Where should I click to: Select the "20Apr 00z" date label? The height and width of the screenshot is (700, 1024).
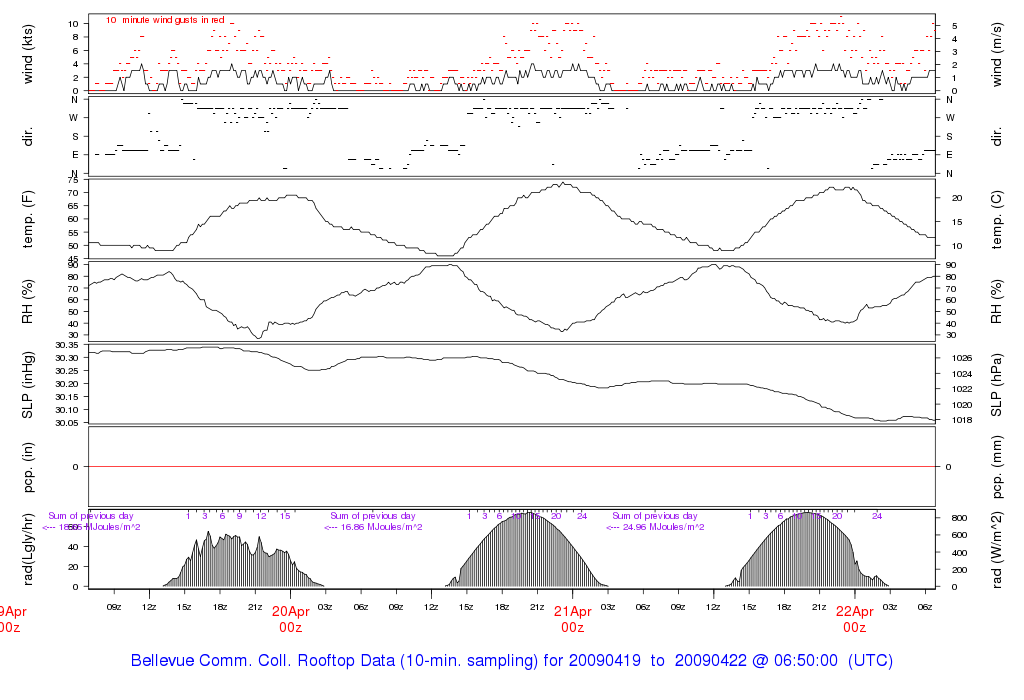pyautogui.click(x=291, y=619)
